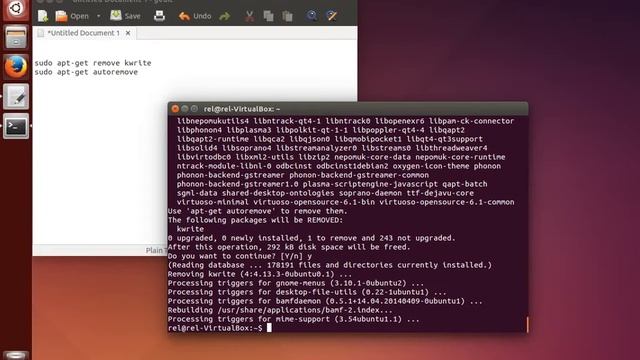This screenshot has width=640, height=360.
Task: Click the terminal scrollbar handle
Action: 527,324
